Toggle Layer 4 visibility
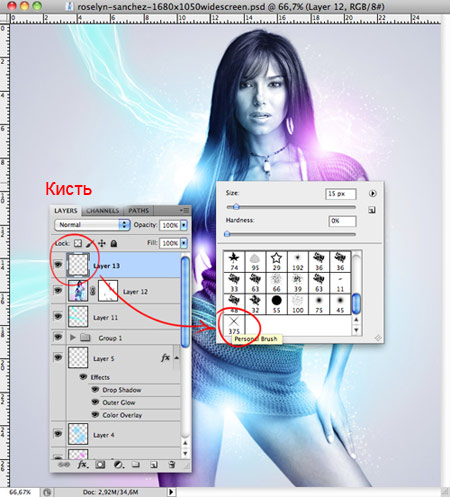This screenshot has width=450, height=497. pos(58,434)
